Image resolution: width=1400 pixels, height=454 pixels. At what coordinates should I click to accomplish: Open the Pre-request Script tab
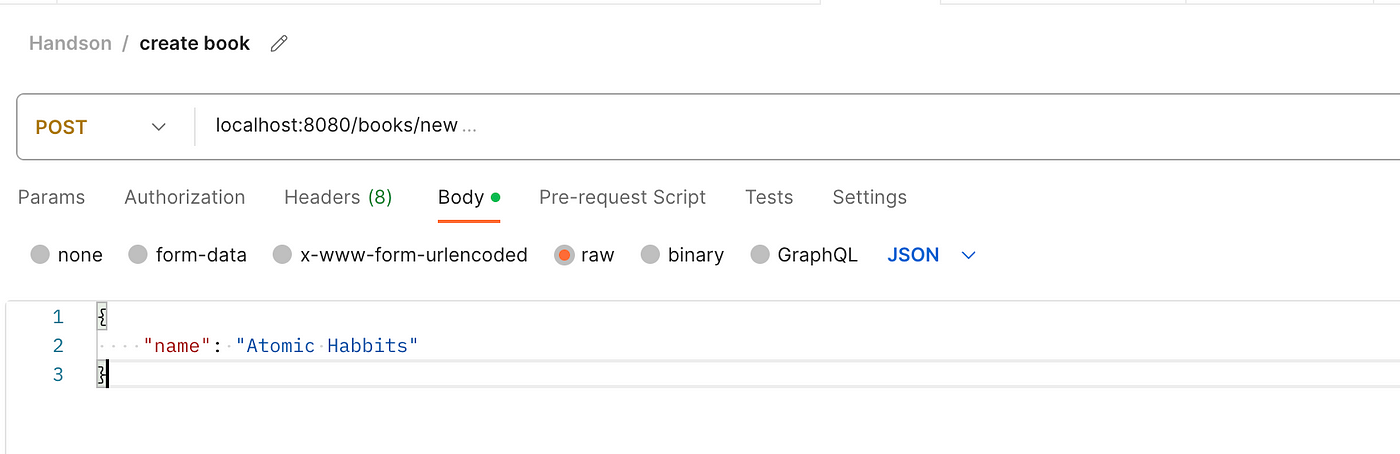tap(622, 197)
